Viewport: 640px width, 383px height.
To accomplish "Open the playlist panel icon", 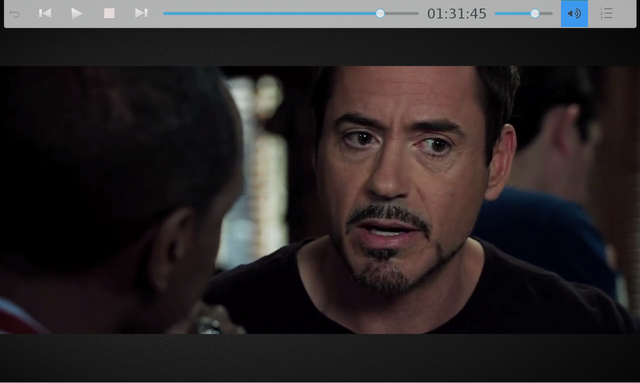I will coord(607,13).
